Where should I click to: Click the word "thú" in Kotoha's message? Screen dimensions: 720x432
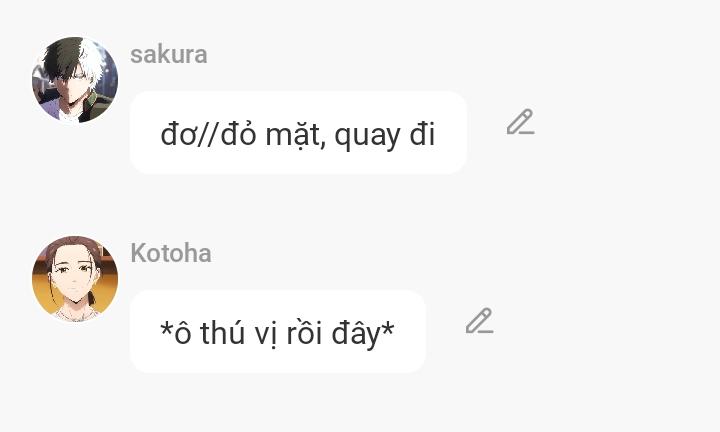221,332
